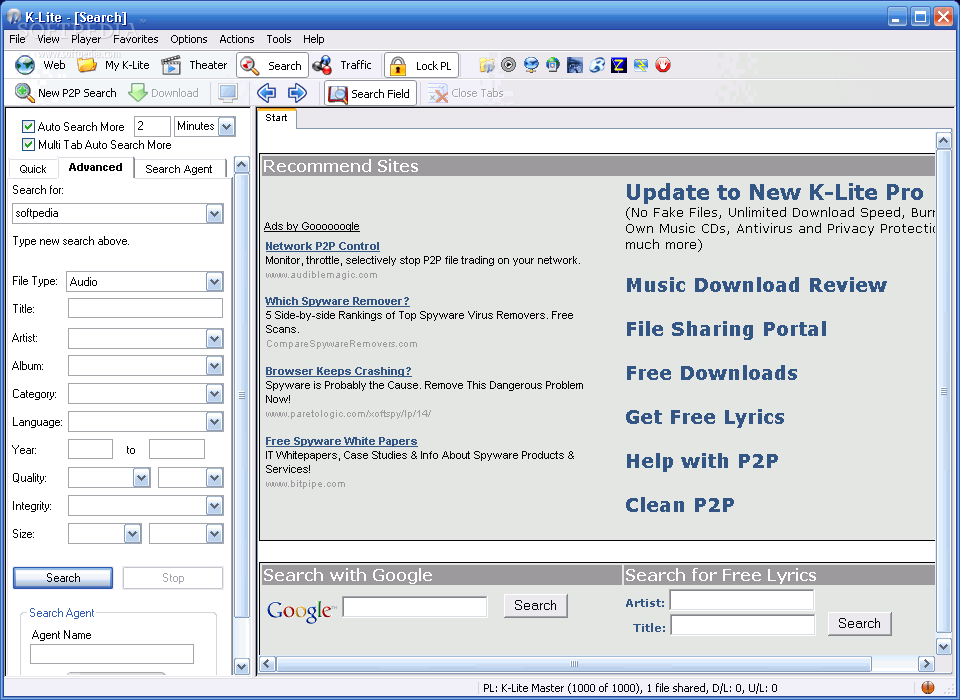Open the Artist dropdown

tap(214, 338)
